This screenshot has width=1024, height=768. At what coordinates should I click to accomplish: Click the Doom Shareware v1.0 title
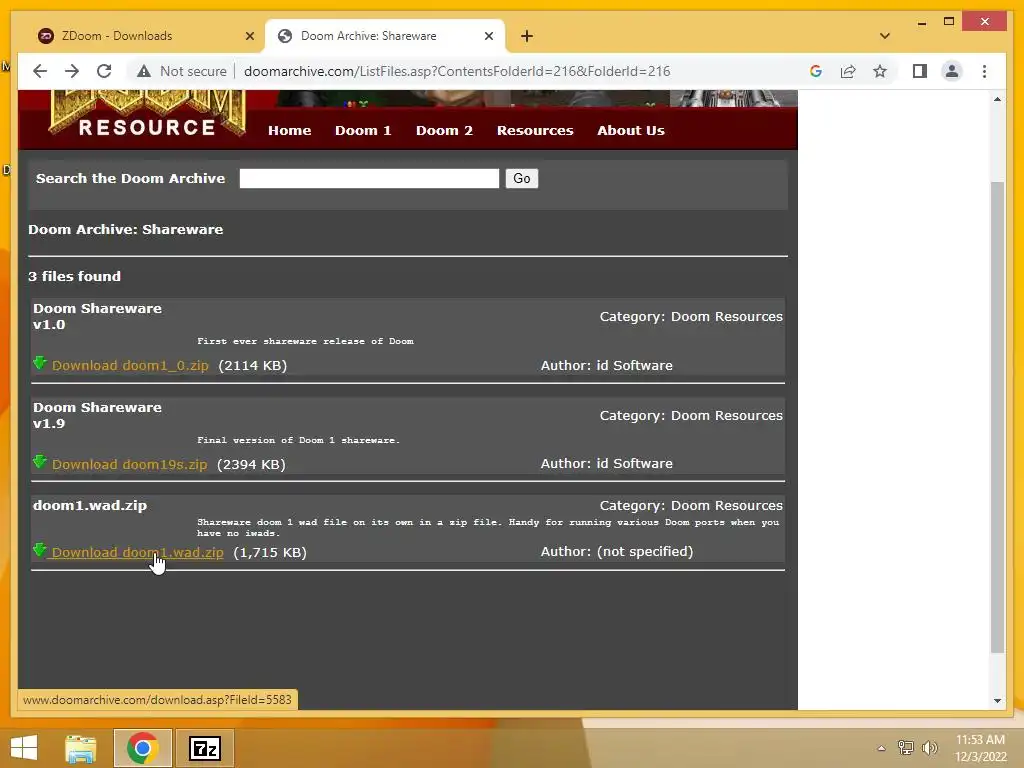pos(97,317)
